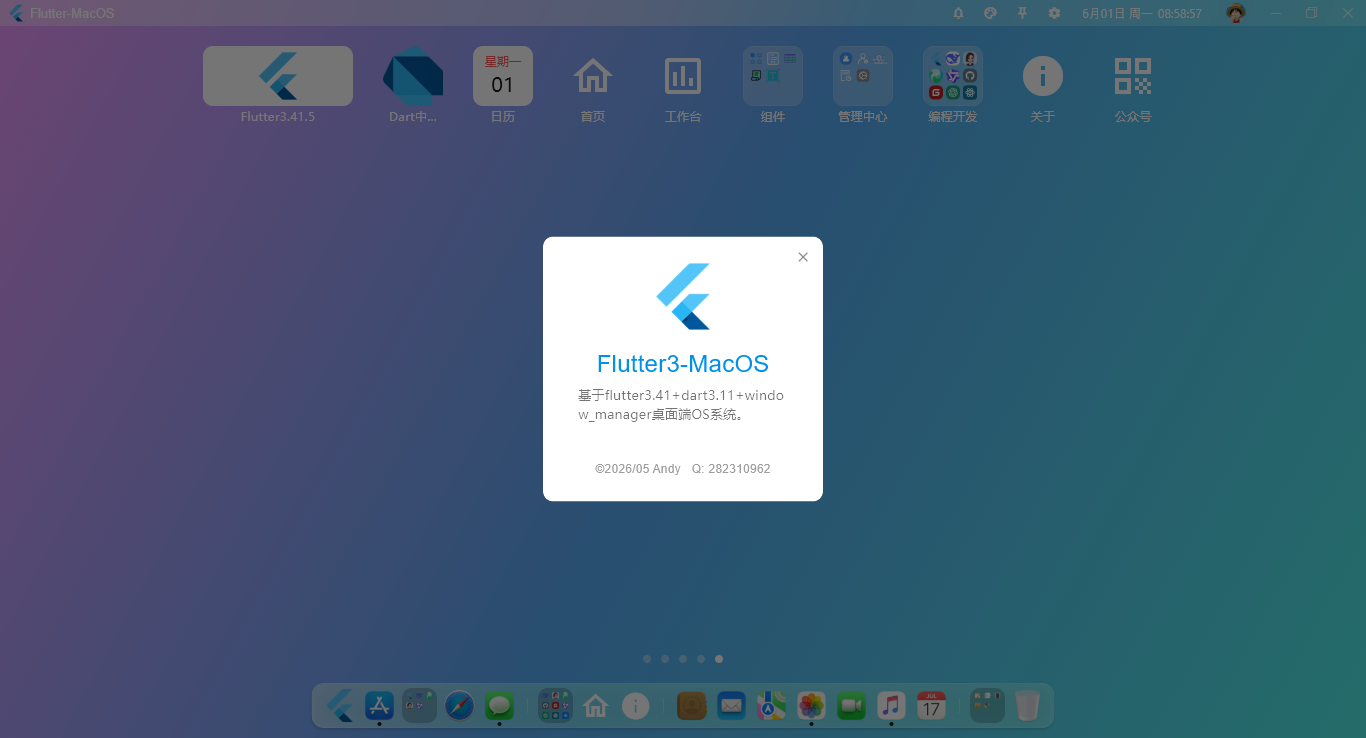Click the home icon in the dock
Screen dimensions: 1366x738
point(595,706)
